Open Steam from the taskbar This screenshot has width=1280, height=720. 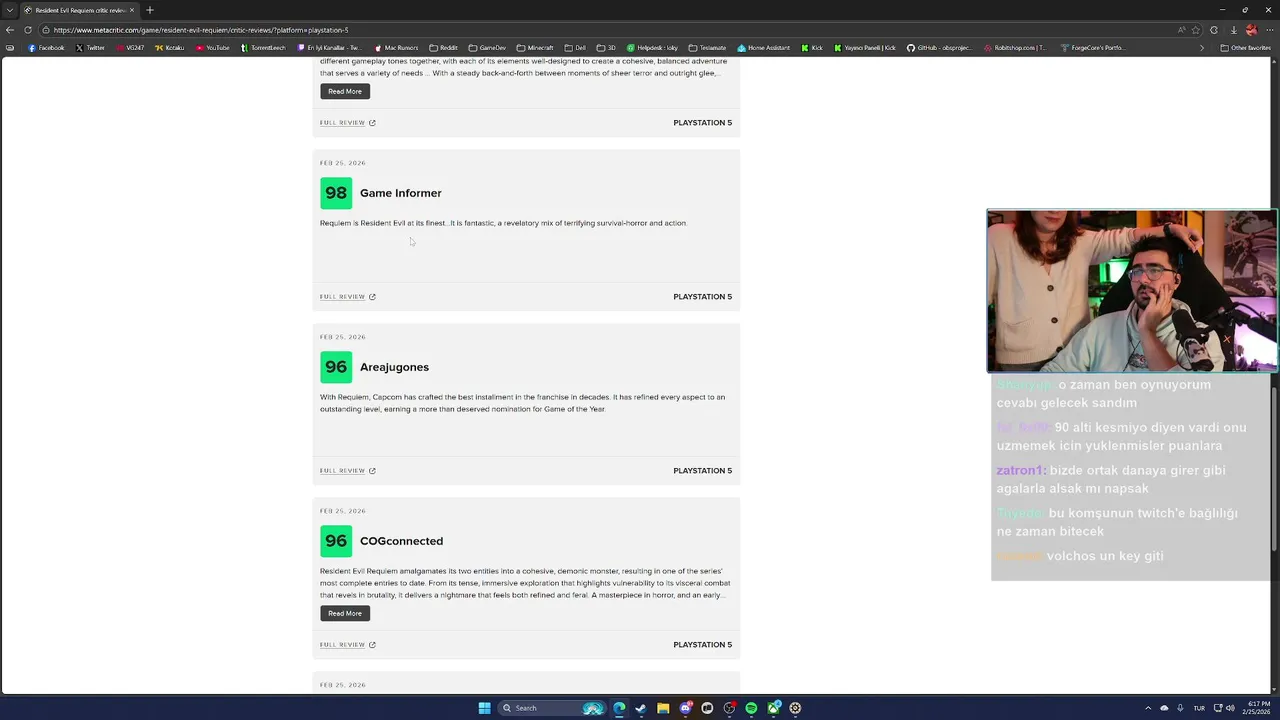(641, 708)
